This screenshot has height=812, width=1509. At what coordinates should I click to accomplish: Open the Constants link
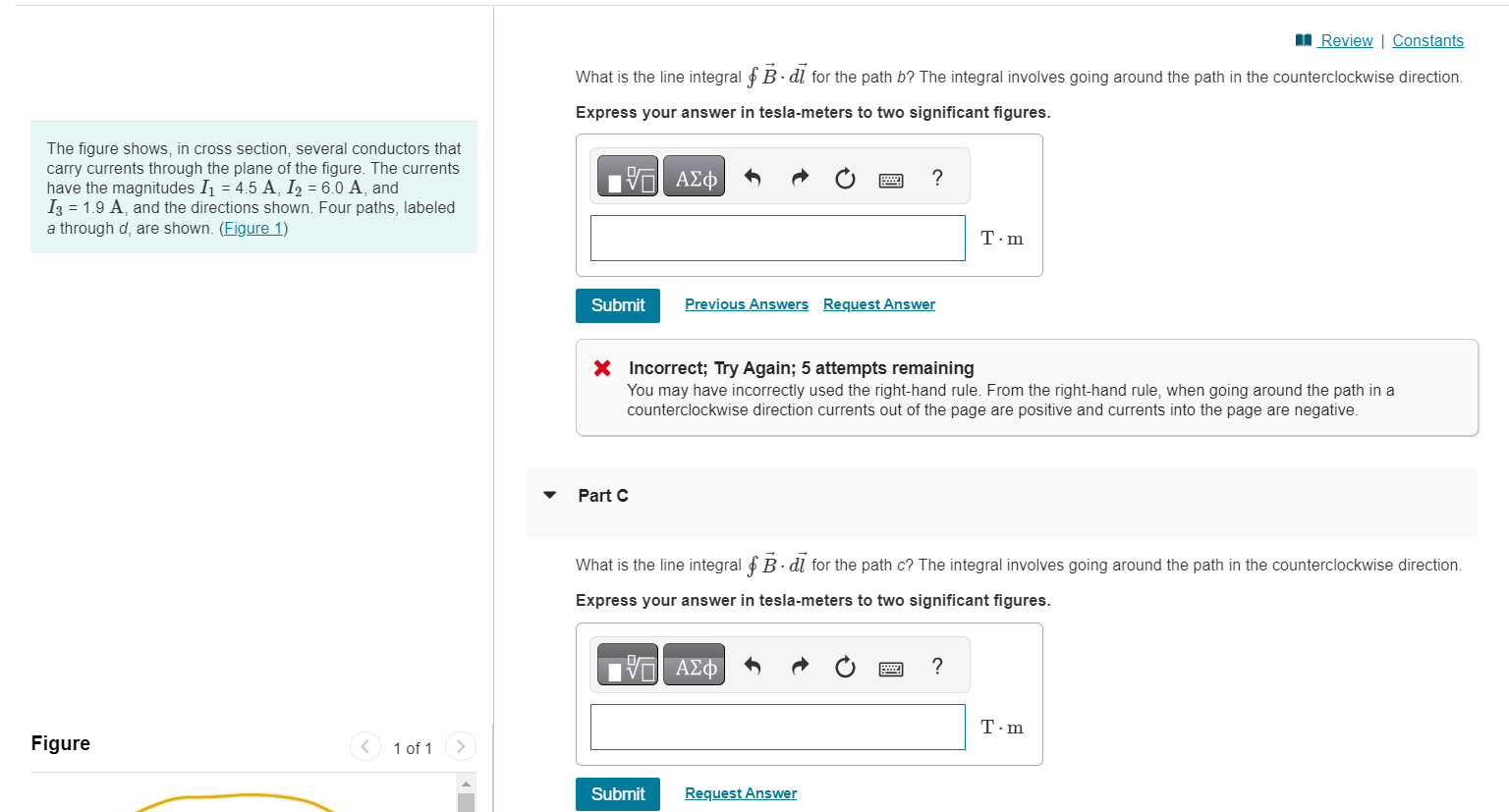[1427, 40]
